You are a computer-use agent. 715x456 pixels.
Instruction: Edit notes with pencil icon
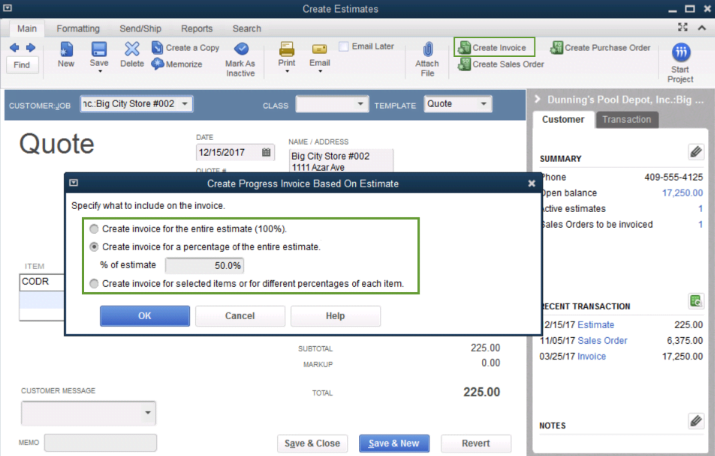click(696, 421)
